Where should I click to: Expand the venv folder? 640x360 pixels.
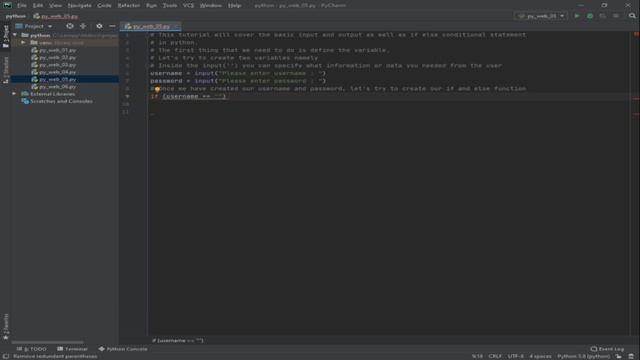[x=23, y=42]
